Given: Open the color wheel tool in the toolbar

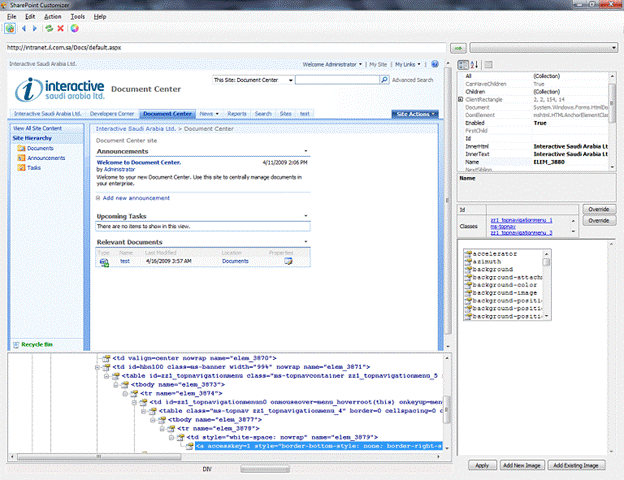Looking at the screenshot, I should point(74,28).
